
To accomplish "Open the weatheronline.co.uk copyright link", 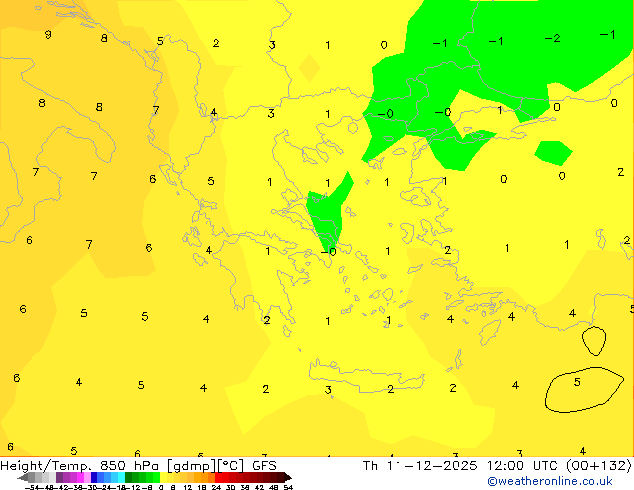I will (550, 481).
